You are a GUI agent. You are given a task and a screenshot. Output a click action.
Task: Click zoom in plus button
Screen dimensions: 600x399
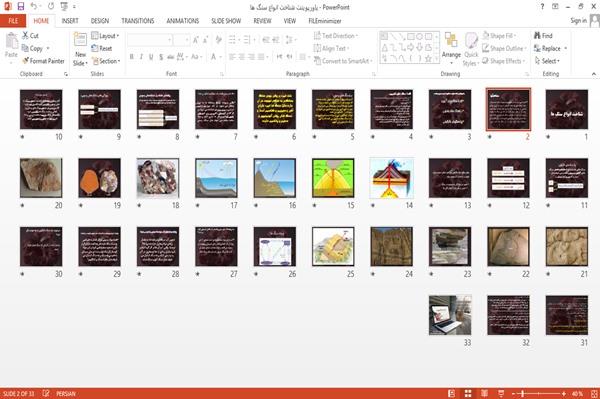pyautogui.click(x=564, y=394)
